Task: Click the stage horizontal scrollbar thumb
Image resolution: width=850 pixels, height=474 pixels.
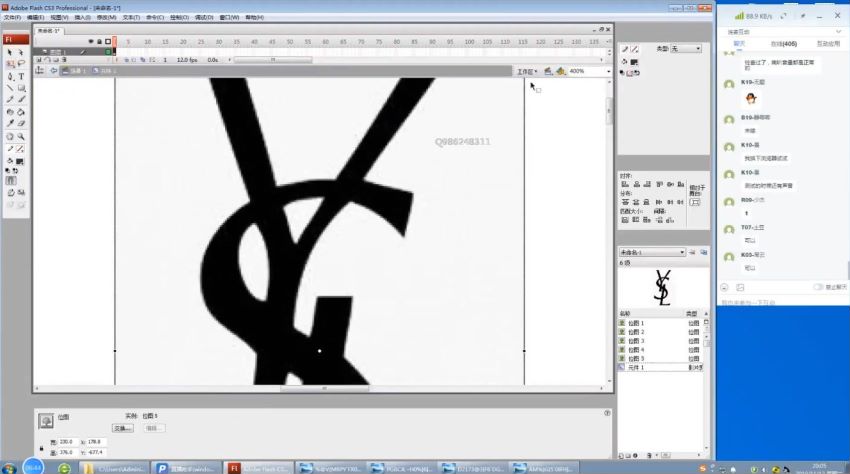Action: [324, 388]
